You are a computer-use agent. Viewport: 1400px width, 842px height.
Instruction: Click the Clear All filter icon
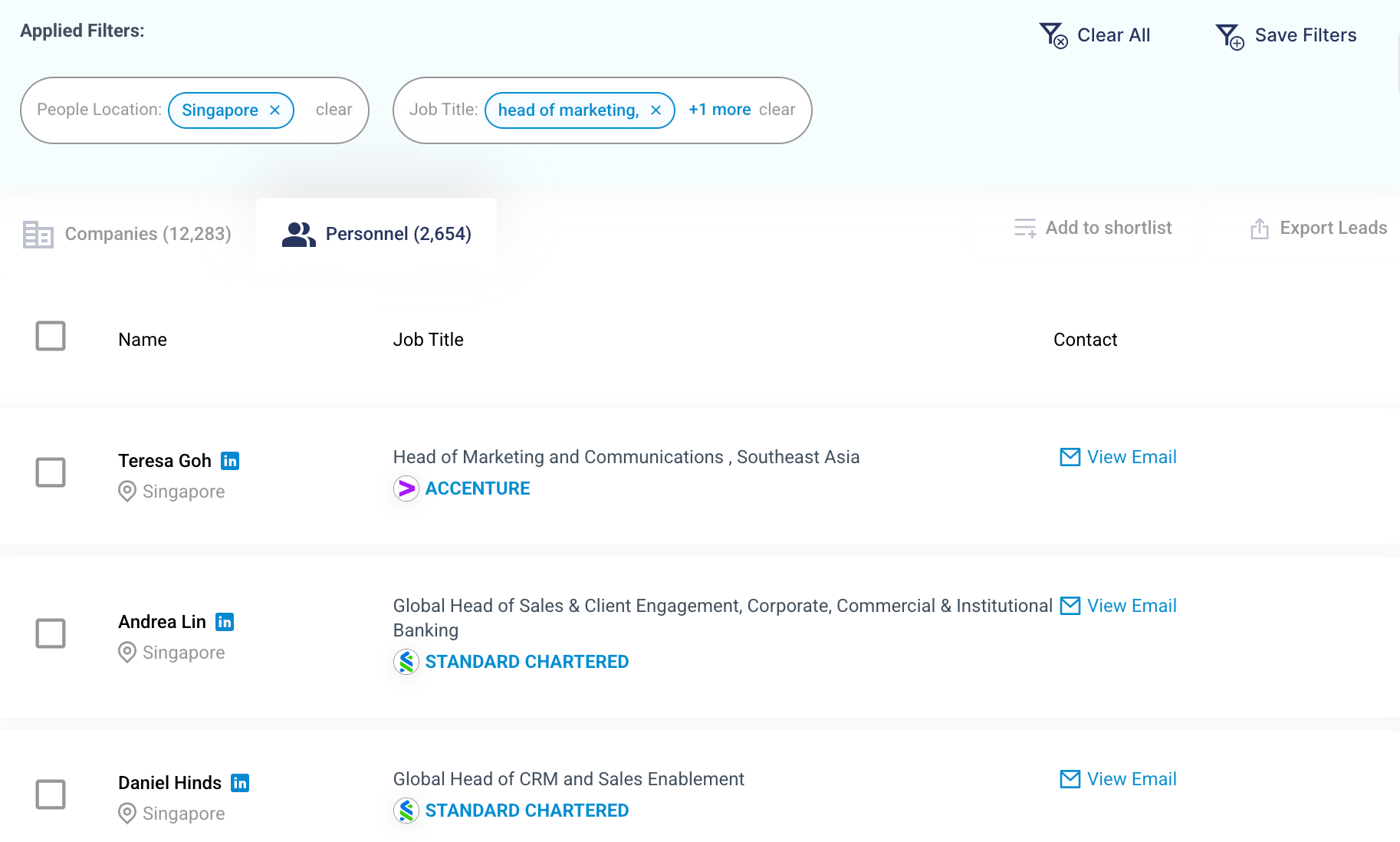pyautogui.click(x=1053, y=35)
